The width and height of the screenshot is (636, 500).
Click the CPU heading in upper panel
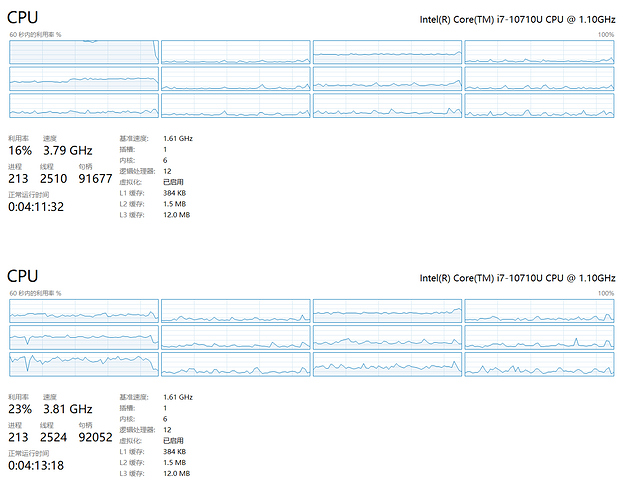(23, 18)
